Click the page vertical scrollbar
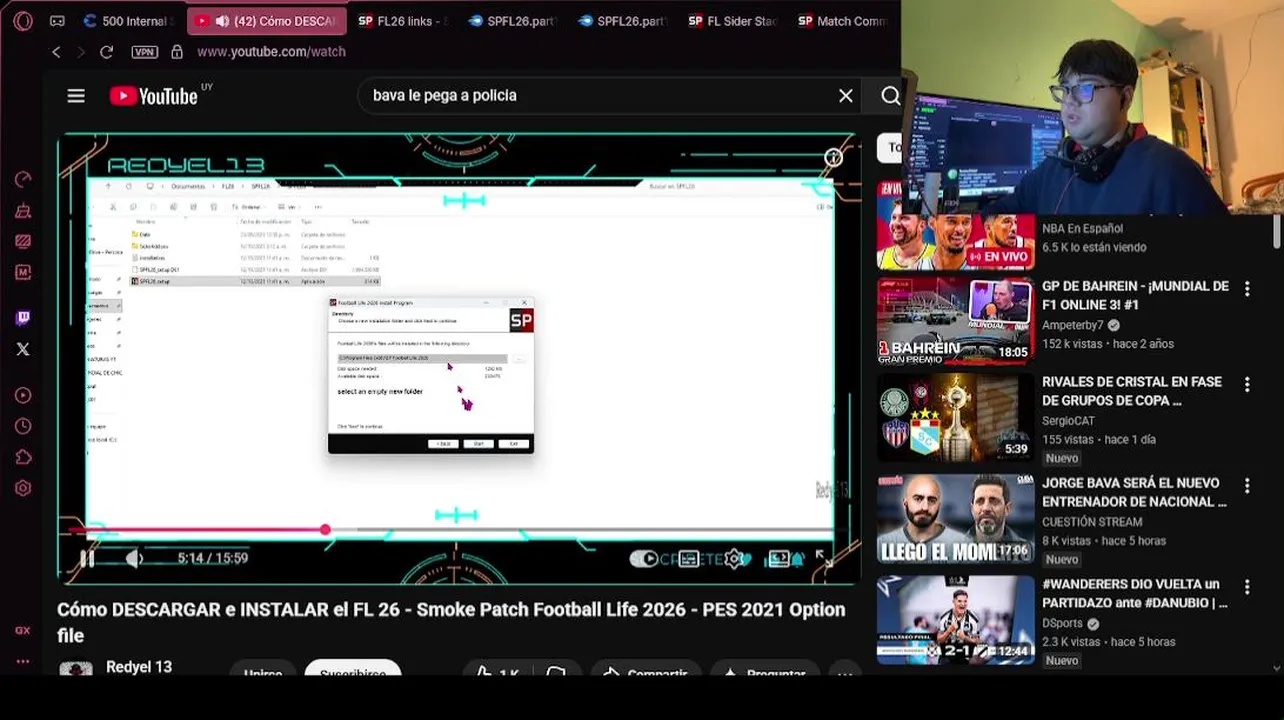1284x720 pixels. (x=1277, y=230)
